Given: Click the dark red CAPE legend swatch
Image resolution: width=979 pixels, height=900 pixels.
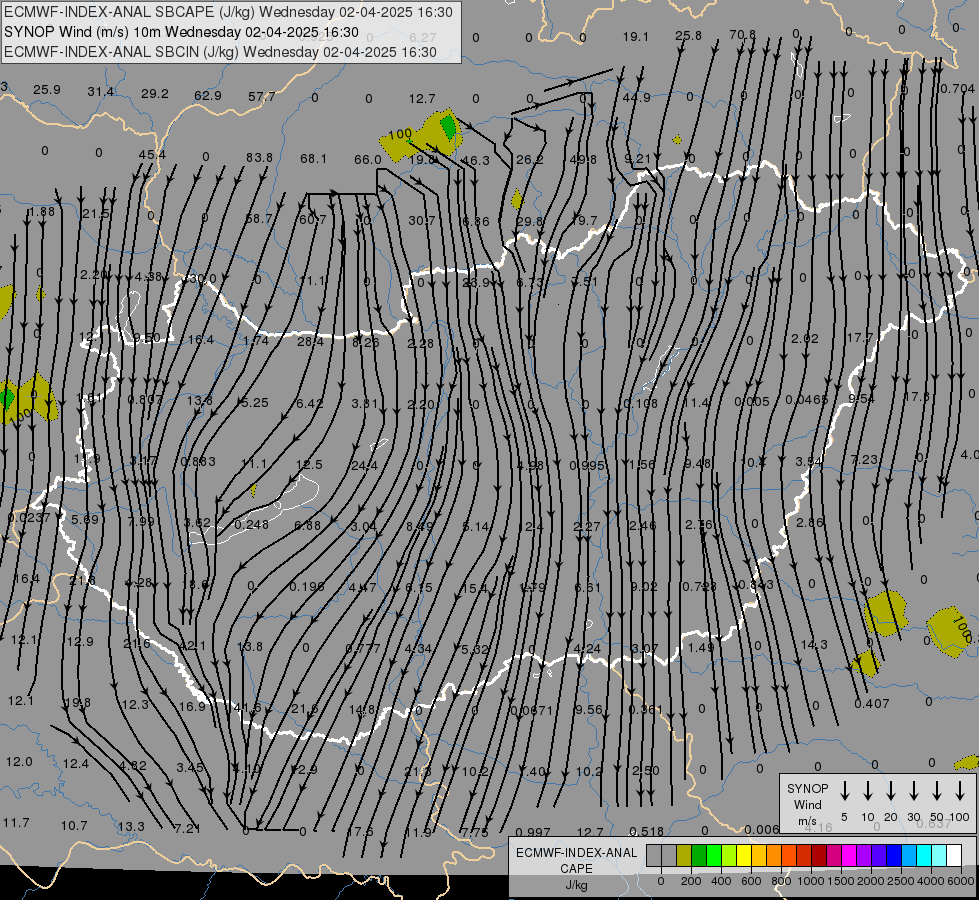Looking at the screenshot, I should 819,855.
